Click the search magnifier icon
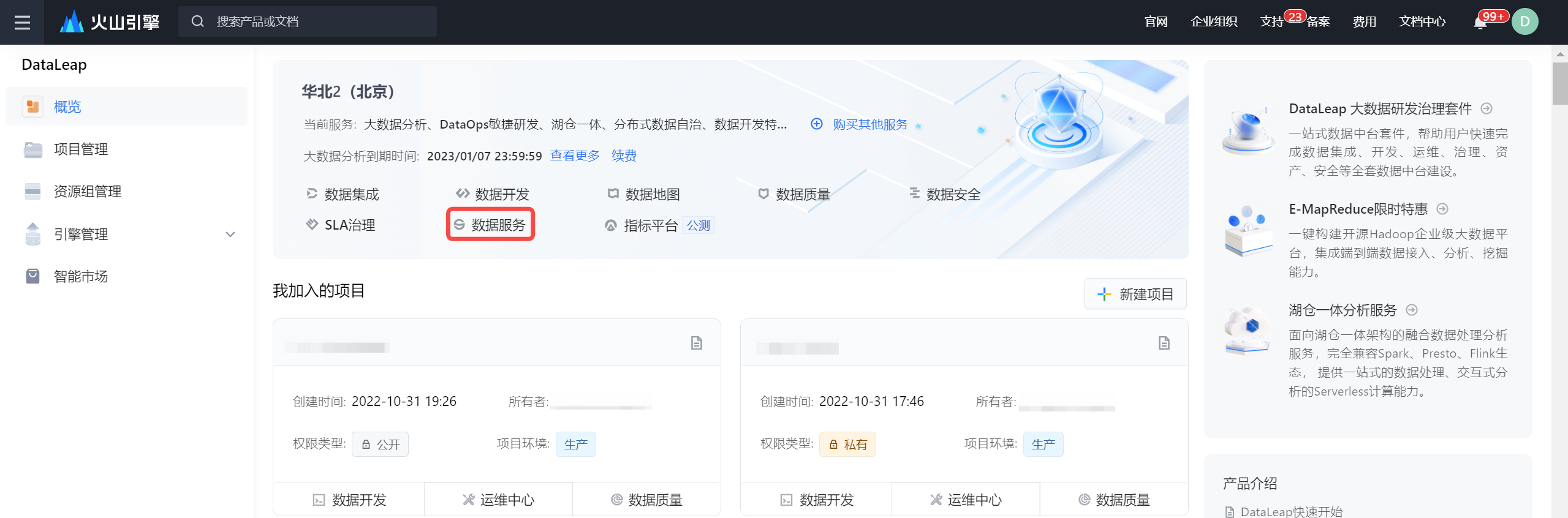 (x=197, y=21)
